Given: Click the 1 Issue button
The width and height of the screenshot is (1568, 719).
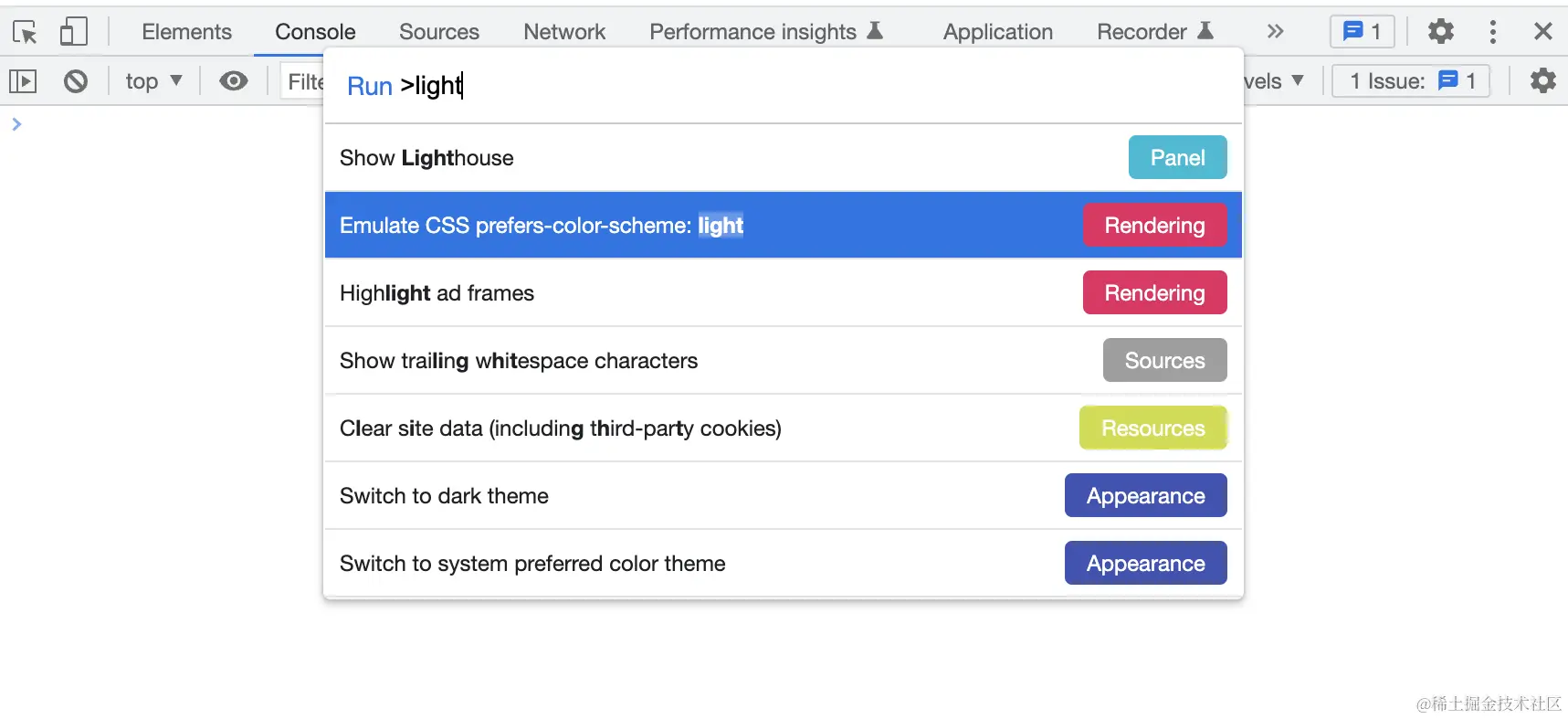Looking at the screenshot, I should tap(1411, 81).
